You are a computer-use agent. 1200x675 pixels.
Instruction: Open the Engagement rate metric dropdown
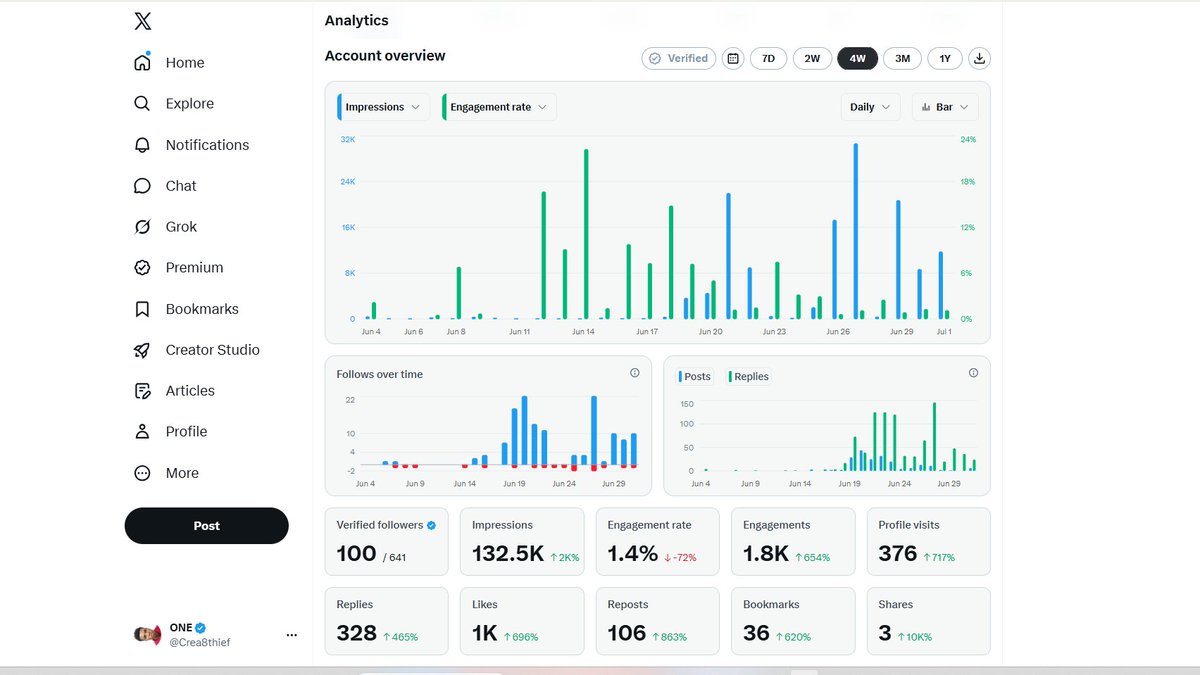point(499,107)
